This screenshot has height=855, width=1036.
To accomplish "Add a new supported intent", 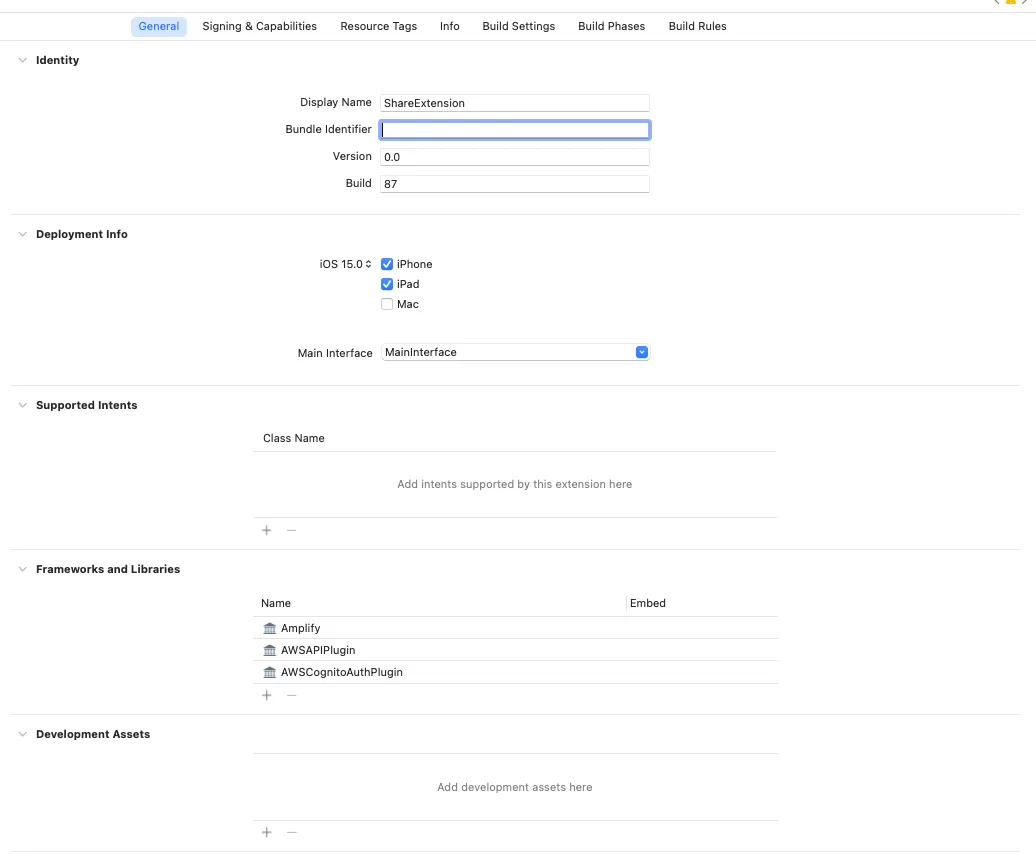I will (267, 530).
